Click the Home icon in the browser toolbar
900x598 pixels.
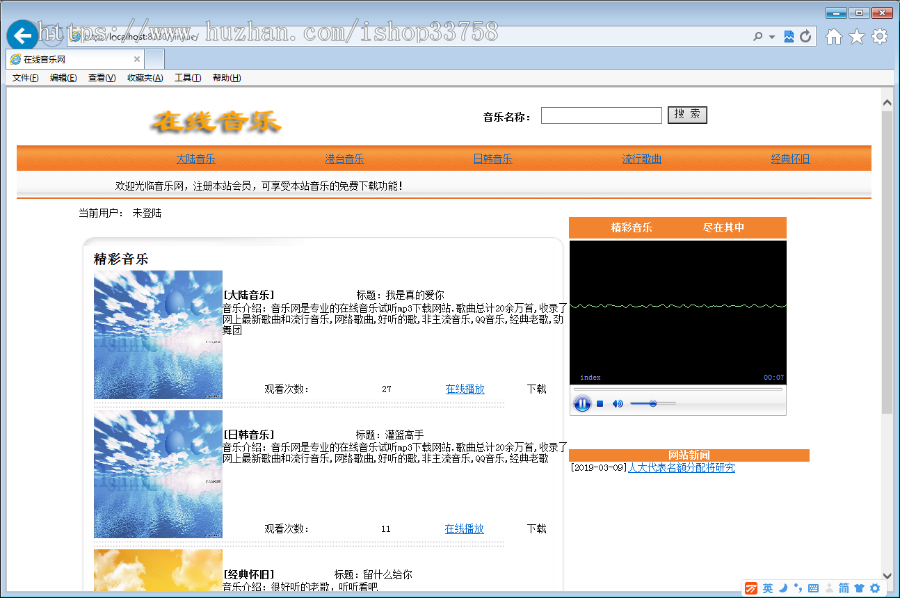833,35
